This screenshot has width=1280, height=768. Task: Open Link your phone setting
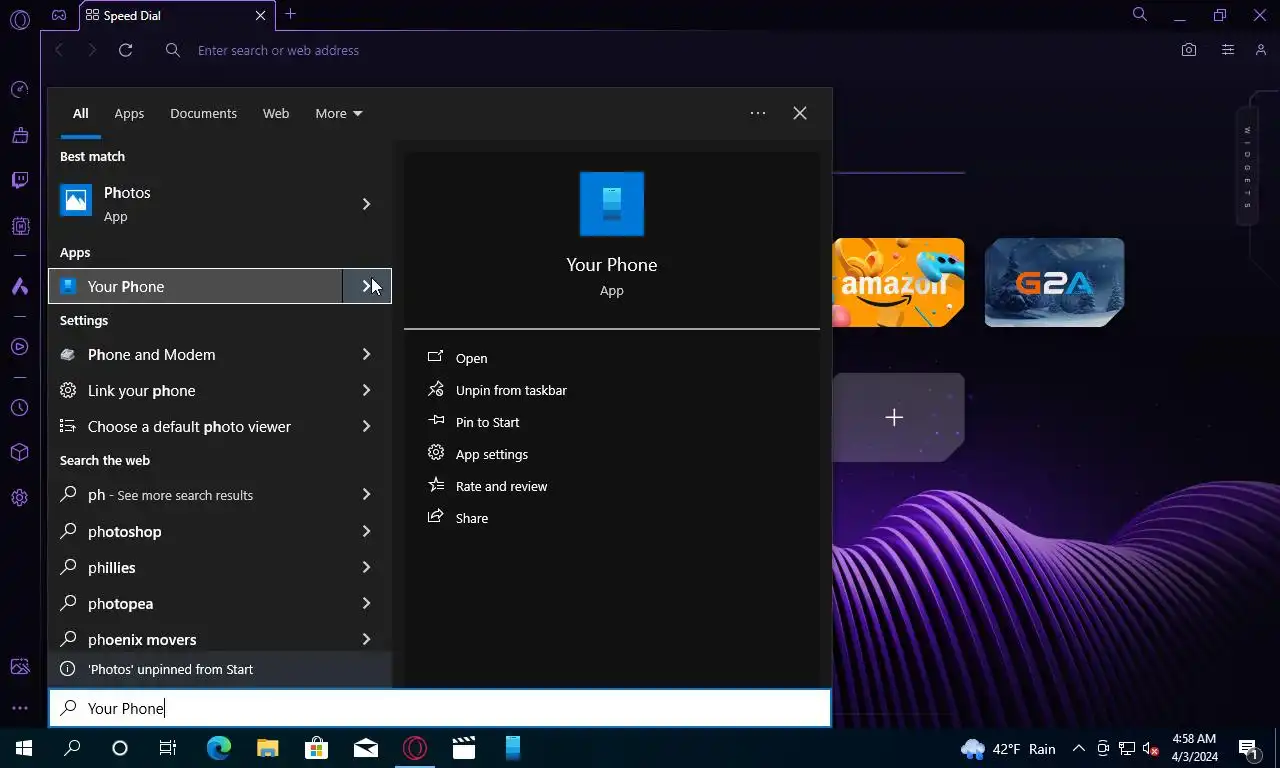tap(195, 390)
